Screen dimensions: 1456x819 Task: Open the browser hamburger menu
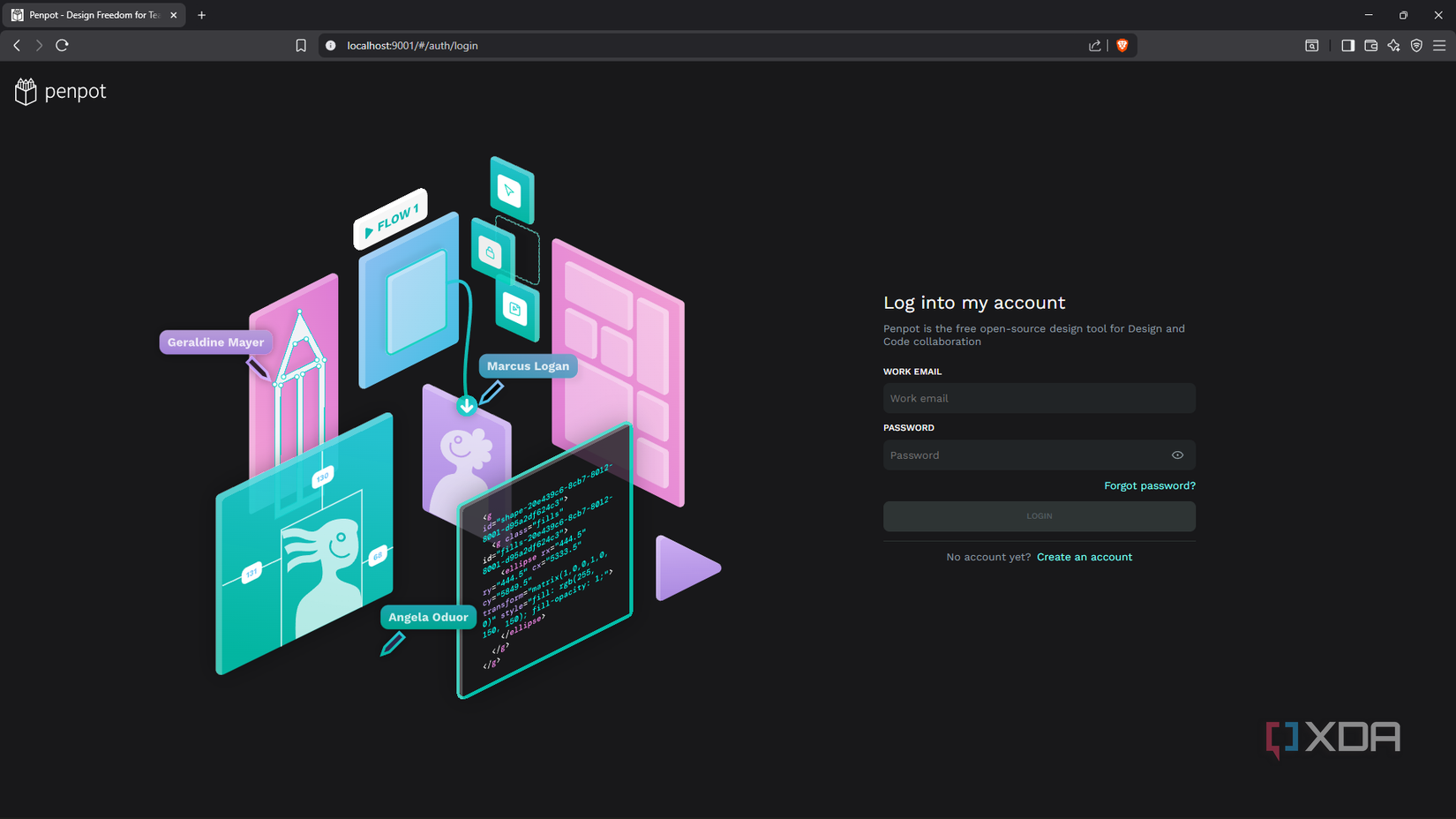1439,45
